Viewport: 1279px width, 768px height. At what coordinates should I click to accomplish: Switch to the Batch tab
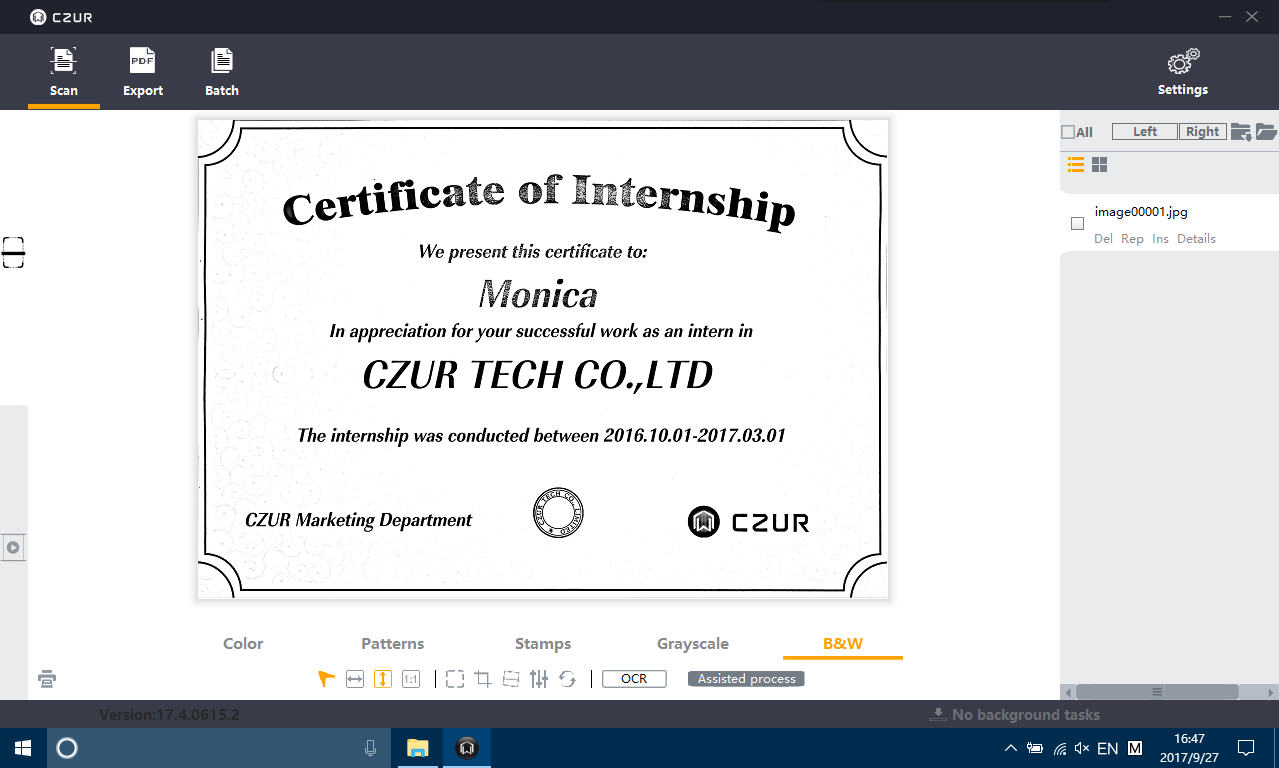(x=222, y=72)
